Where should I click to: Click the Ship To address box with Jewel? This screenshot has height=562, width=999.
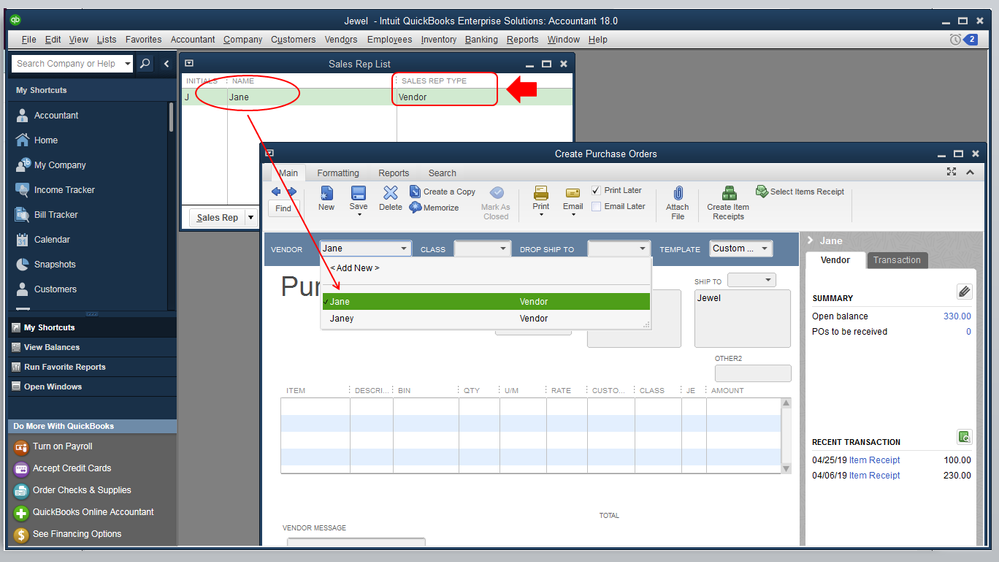[742, 319]
